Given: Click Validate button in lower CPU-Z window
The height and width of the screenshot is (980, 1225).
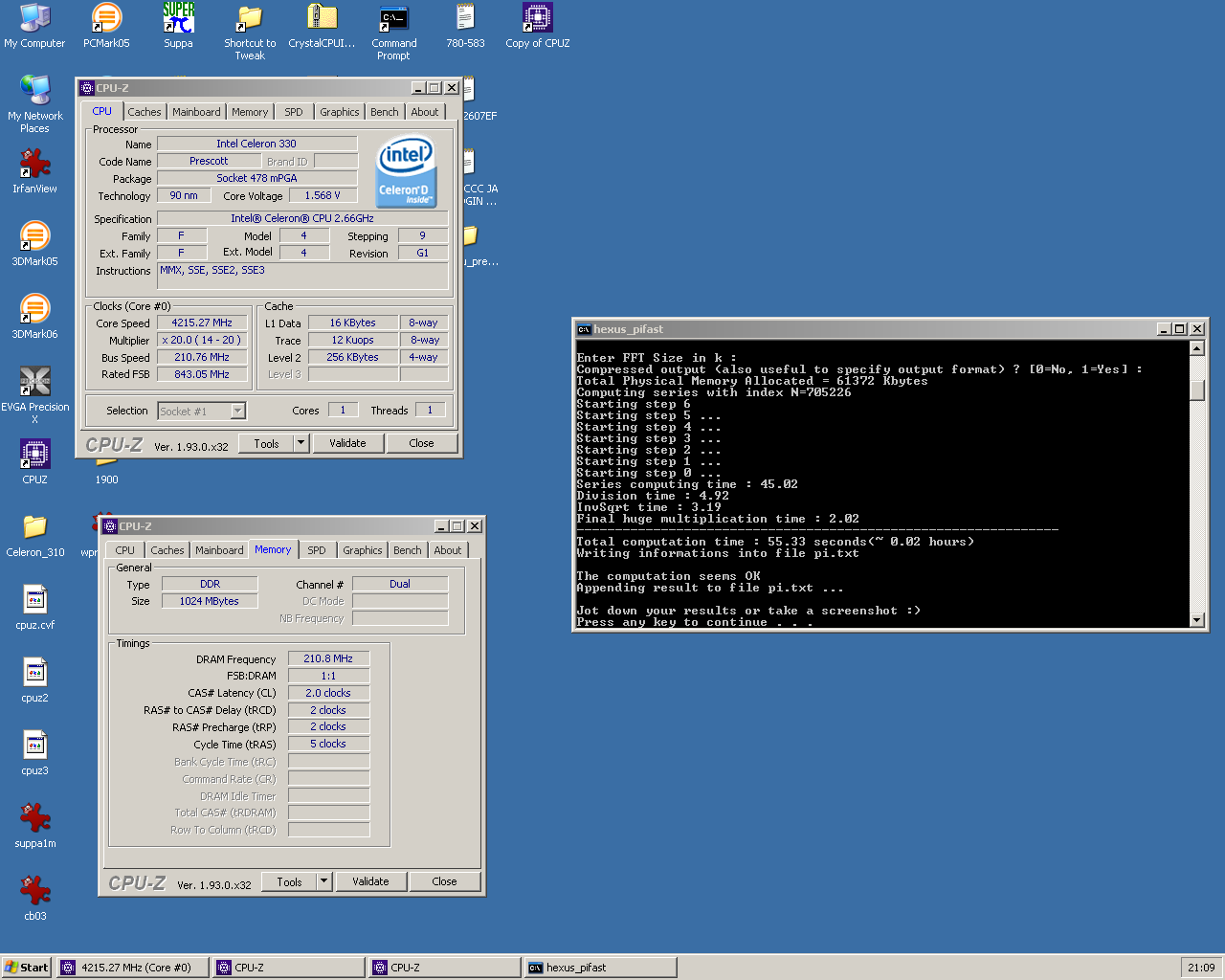Looking at the screenshot, I should (370, 881).
